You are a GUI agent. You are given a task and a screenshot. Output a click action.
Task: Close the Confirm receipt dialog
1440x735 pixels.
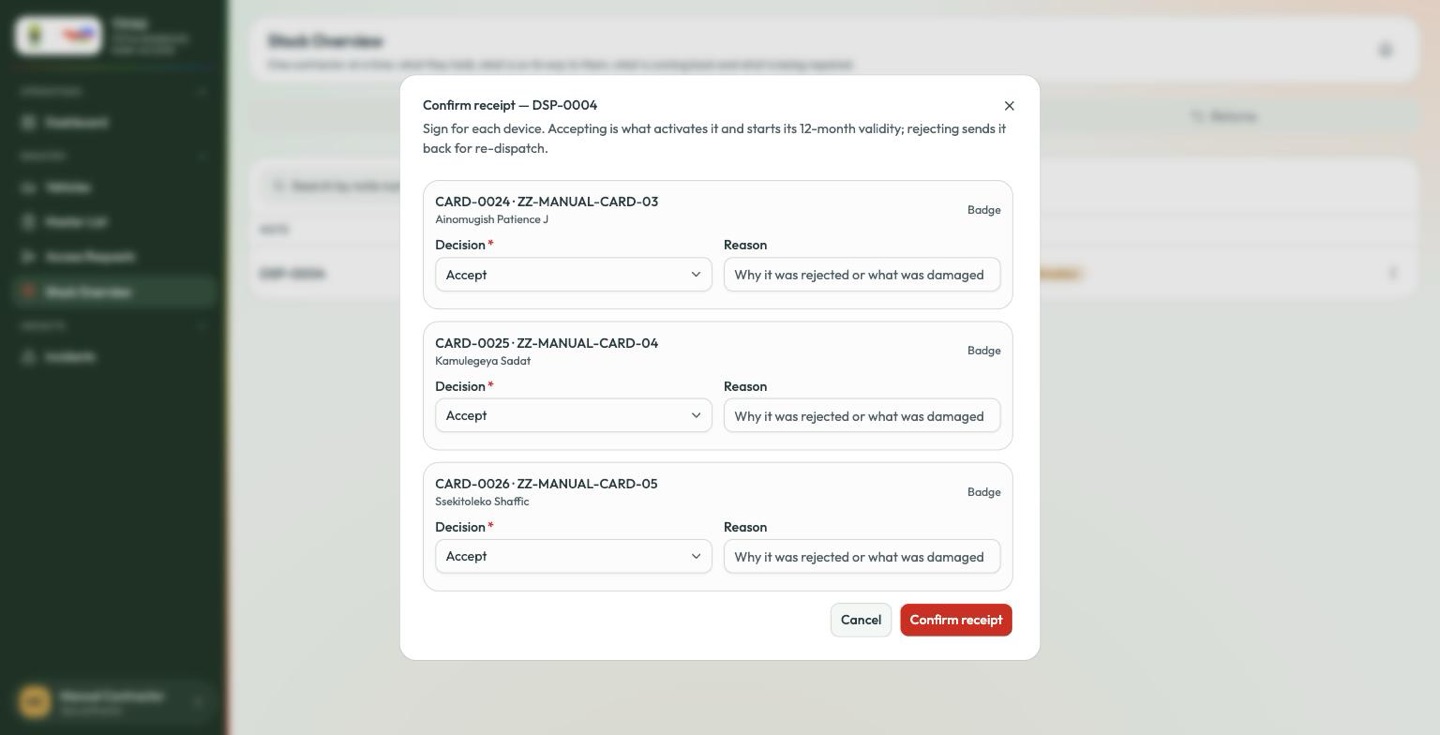pyautogui.click(x=1009, y=106)
